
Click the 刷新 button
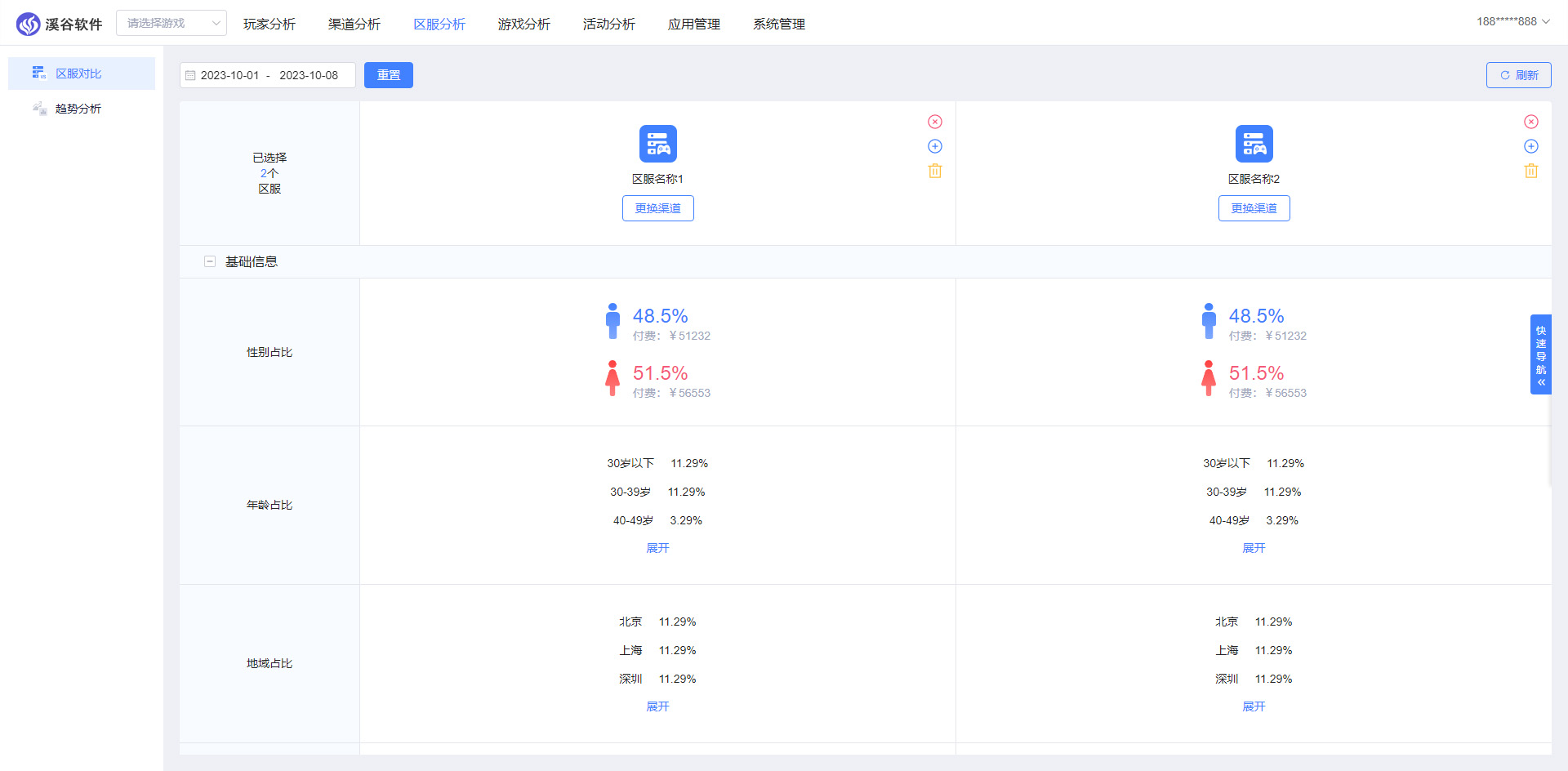[1519, 75]
